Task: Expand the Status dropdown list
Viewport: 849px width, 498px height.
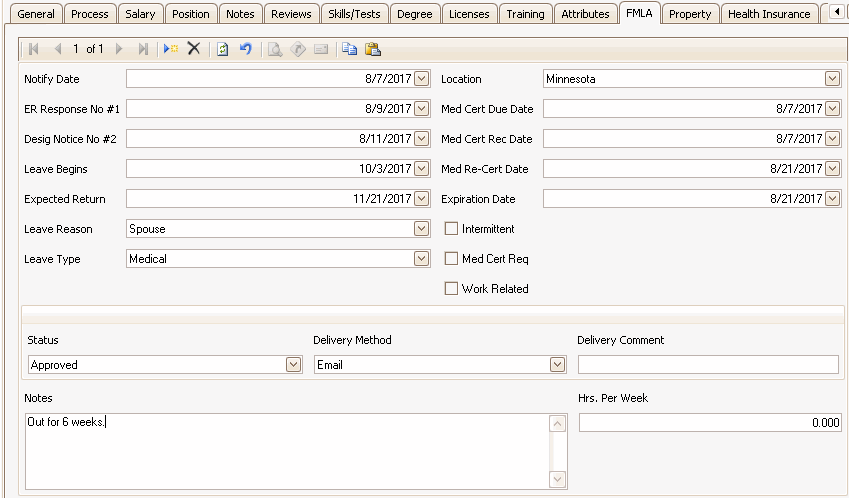Action: [x=293, y=365]
